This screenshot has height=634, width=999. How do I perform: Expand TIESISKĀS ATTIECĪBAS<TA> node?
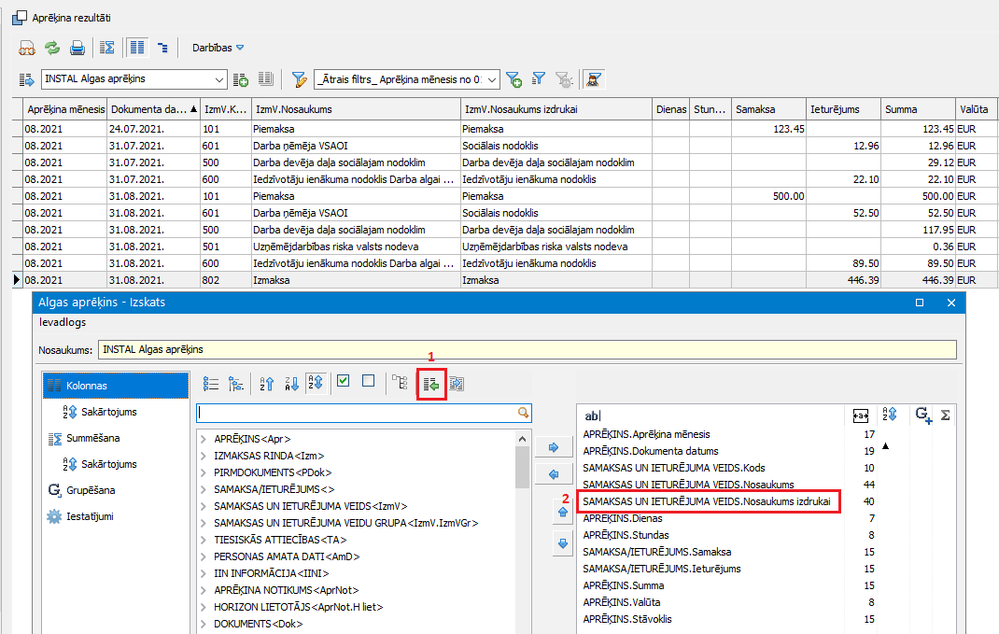[203, 540]
